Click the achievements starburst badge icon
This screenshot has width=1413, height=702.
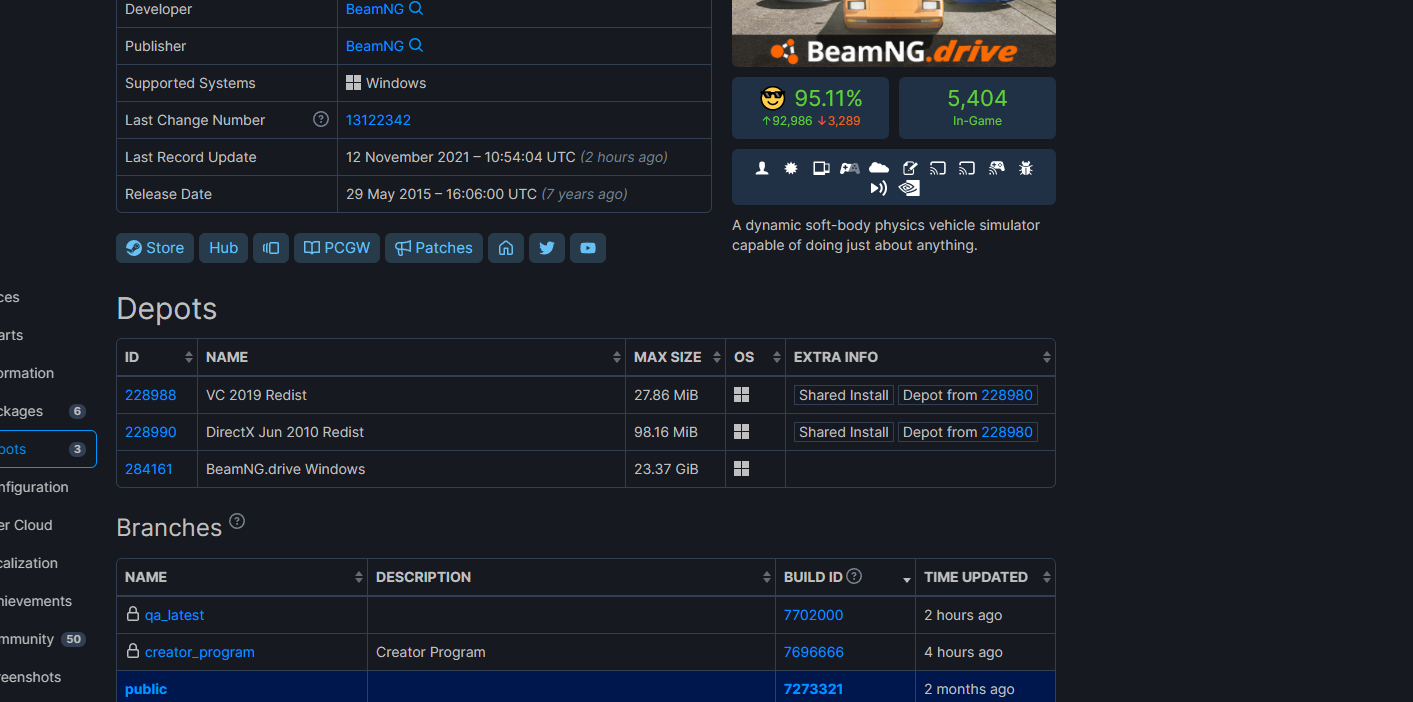[791, 168]
